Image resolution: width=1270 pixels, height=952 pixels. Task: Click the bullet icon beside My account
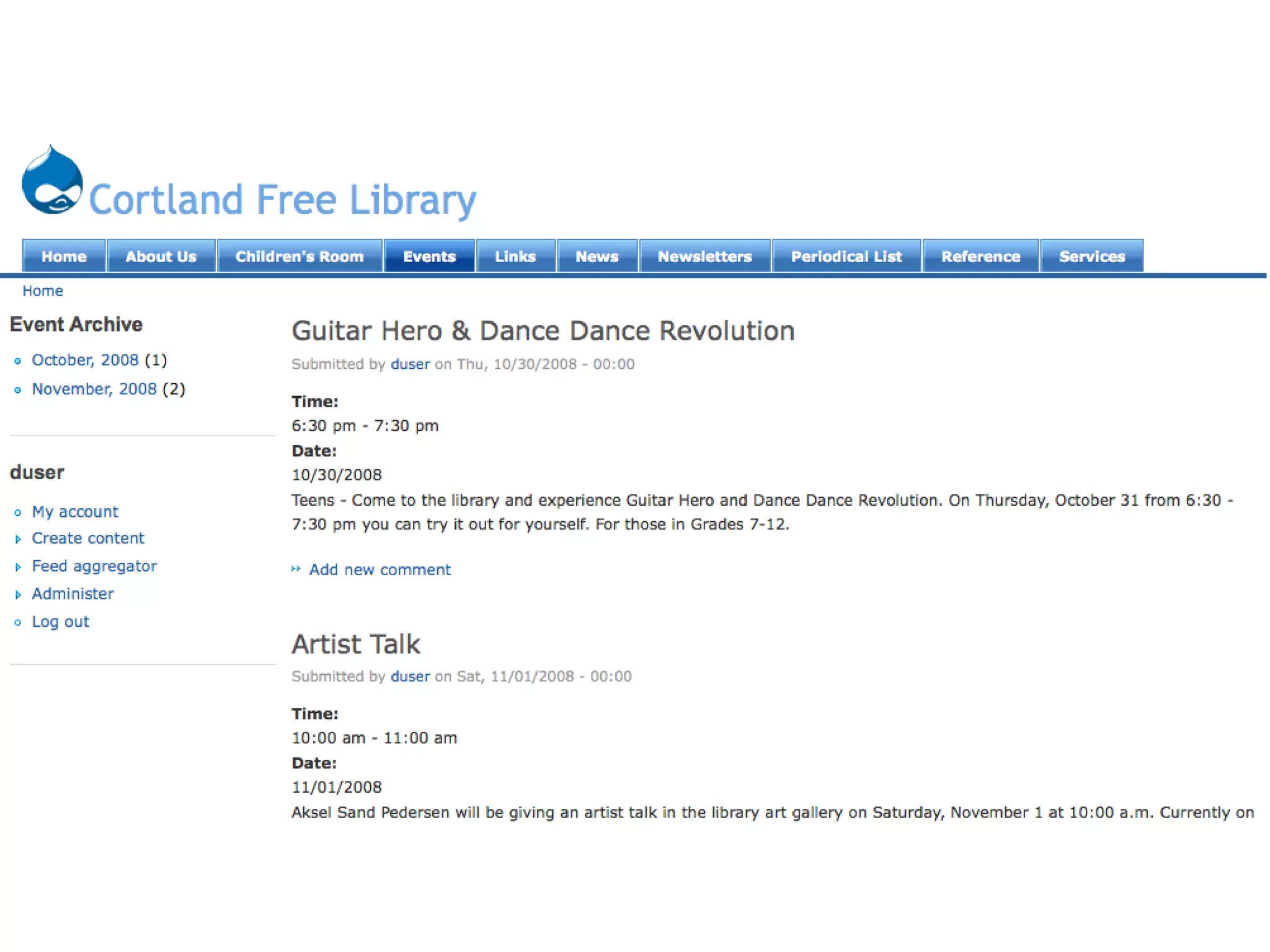[x=18, y=513]
